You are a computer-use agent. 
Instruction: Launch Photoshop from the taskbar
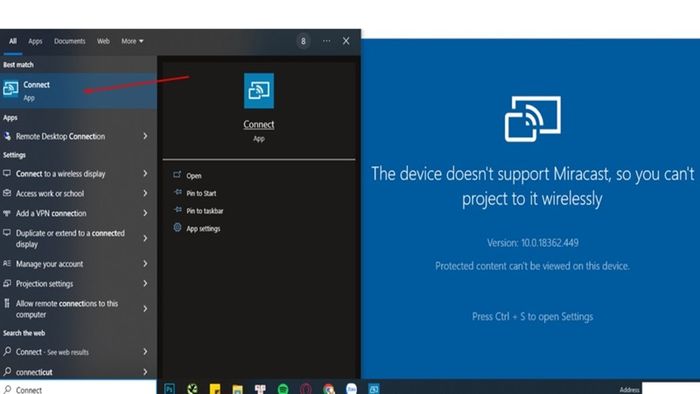coord(170,389)
